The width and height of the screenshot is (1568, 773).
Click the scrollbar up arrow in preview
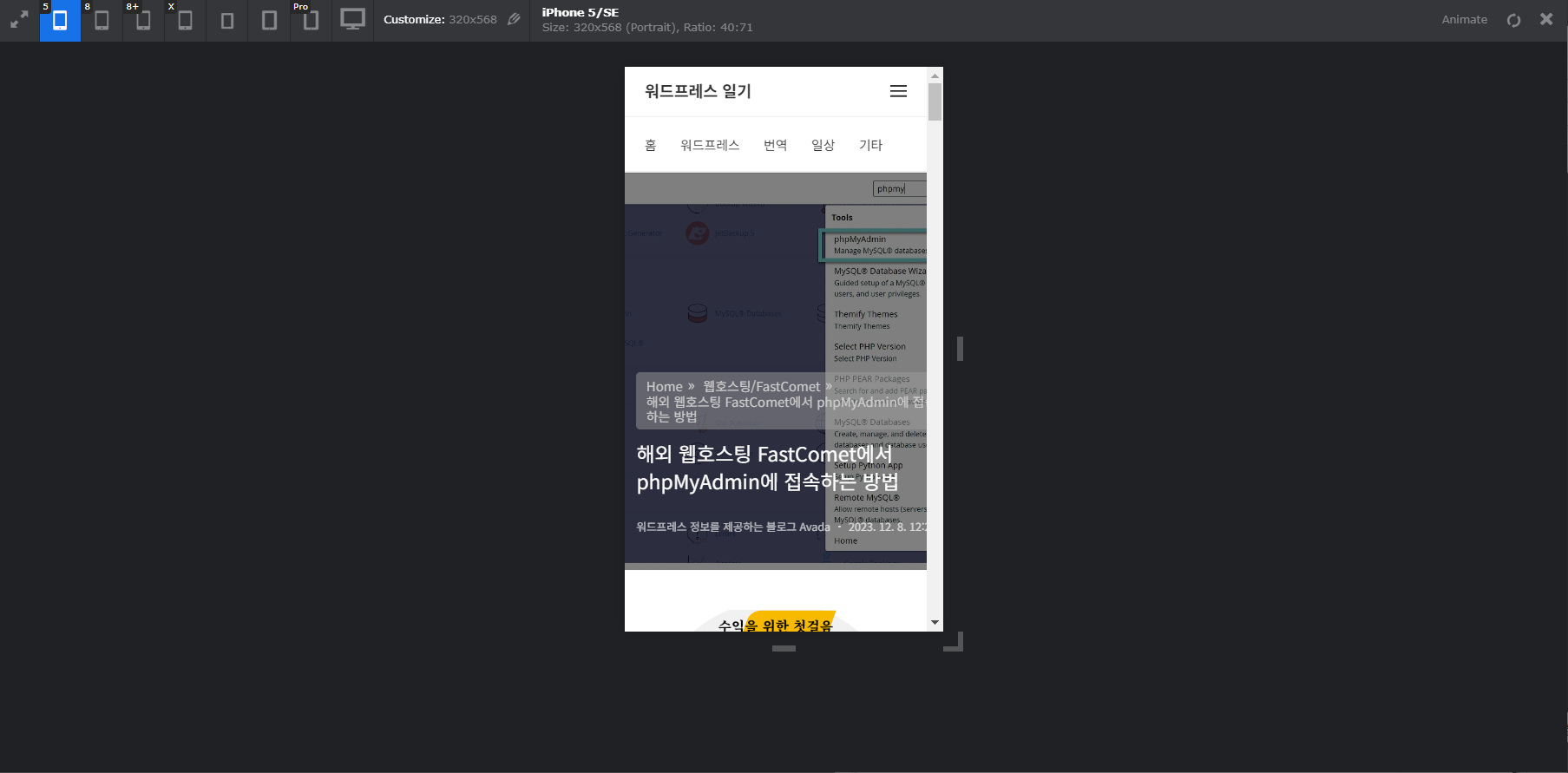(x=935, y=75)
